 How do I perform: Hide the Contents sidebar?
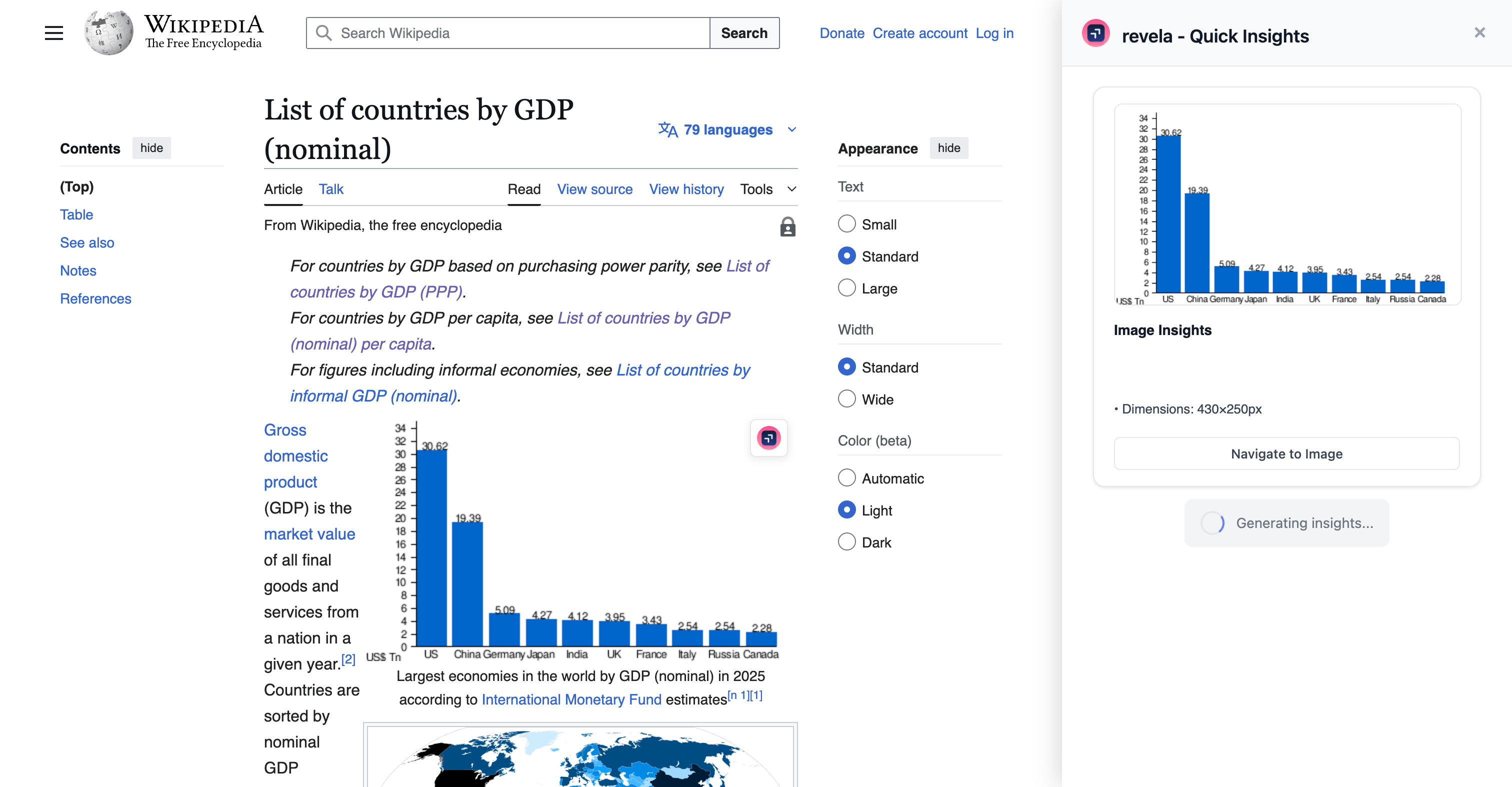[x=151, y=148]
